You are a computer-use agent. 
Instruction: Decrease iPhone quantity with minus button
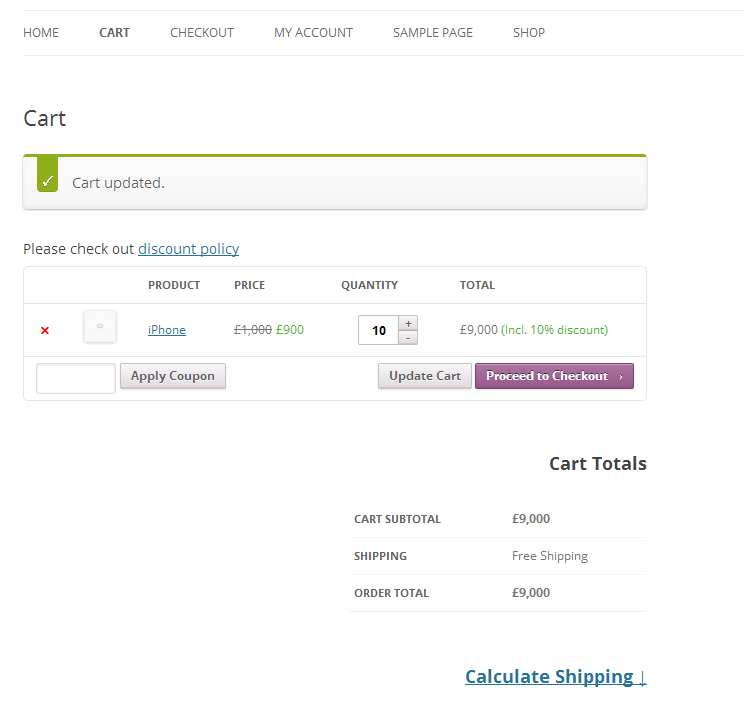(408, 337)
